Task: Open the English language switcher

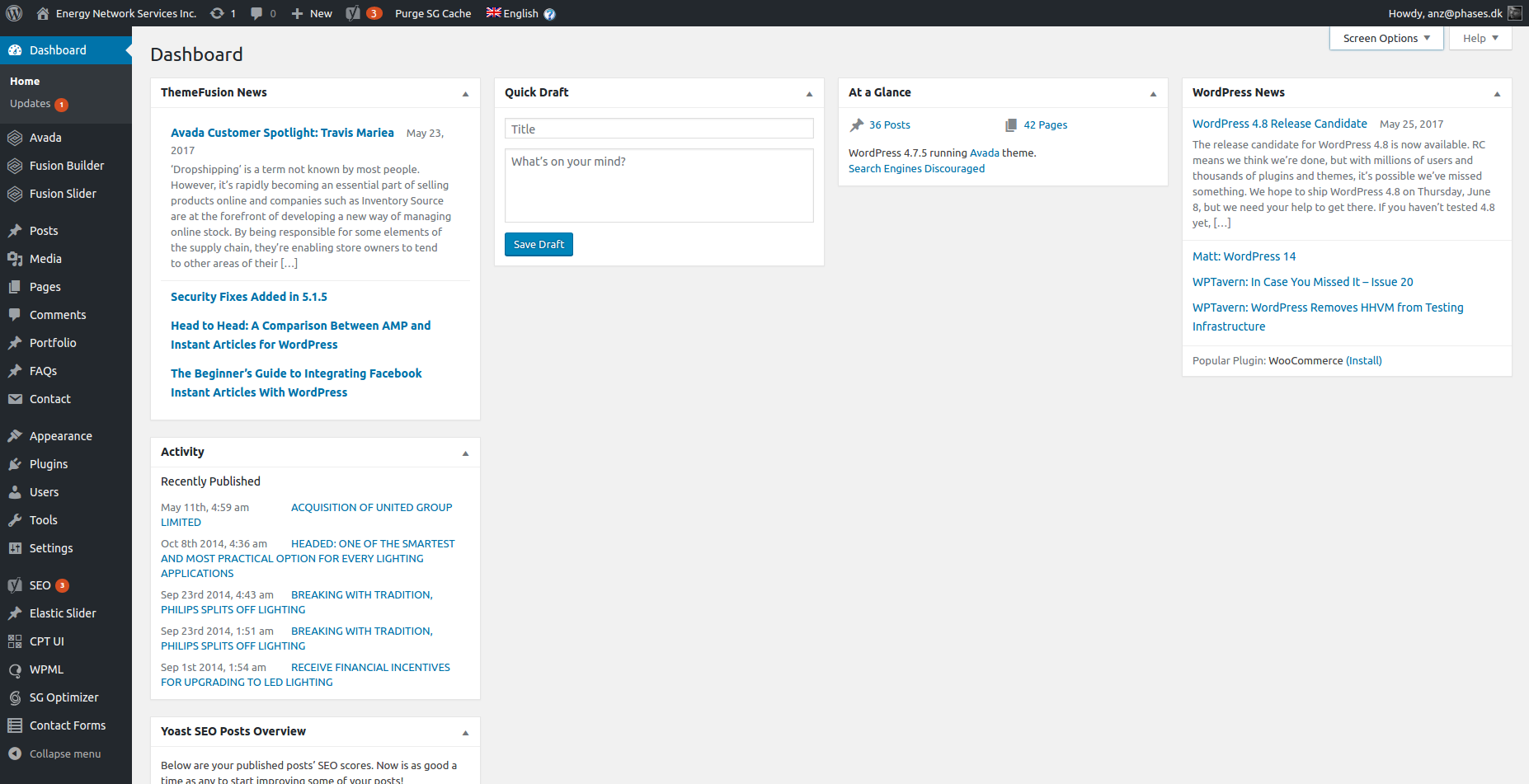Action: coord(512,13)
